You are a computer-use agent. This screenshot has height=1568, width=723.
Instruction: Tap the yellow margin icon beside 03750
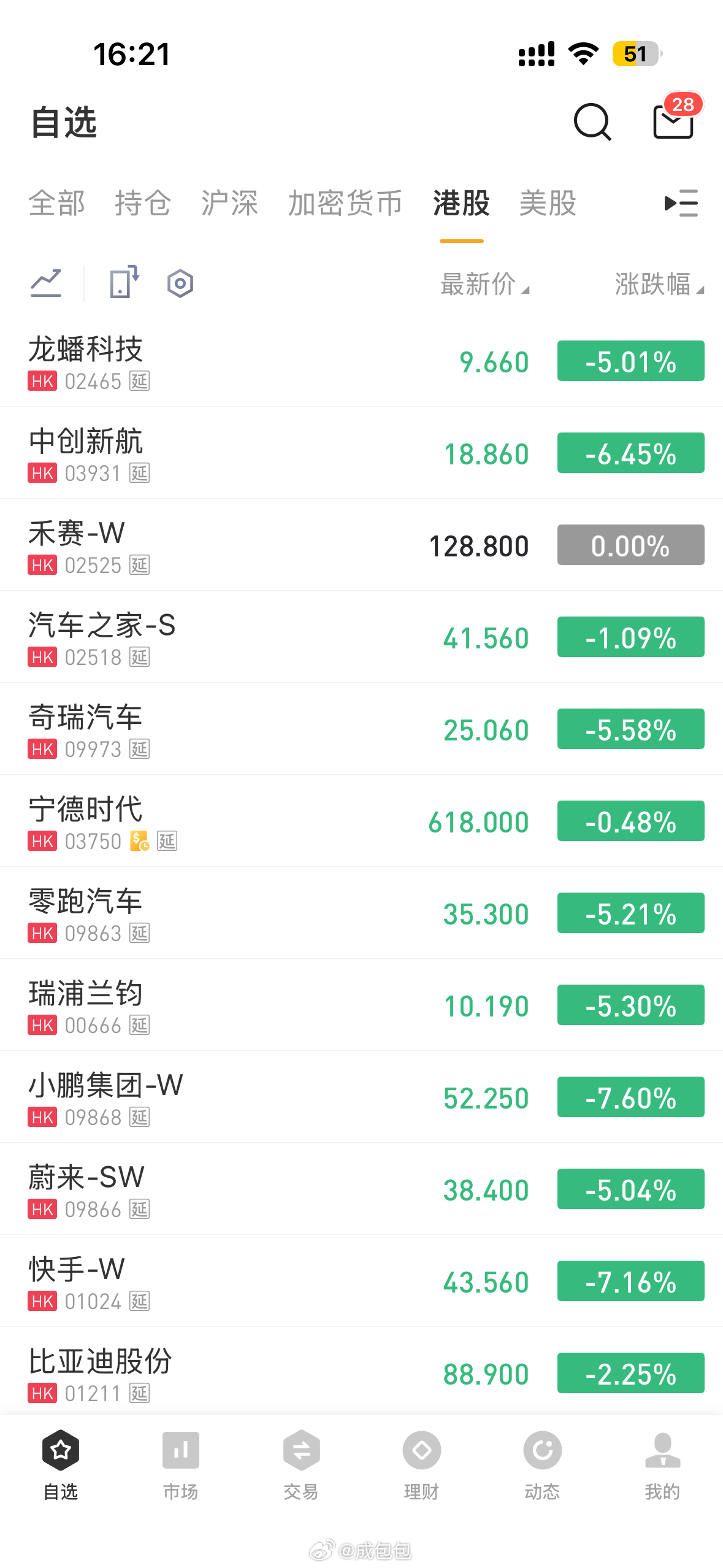tap(139, 841)
